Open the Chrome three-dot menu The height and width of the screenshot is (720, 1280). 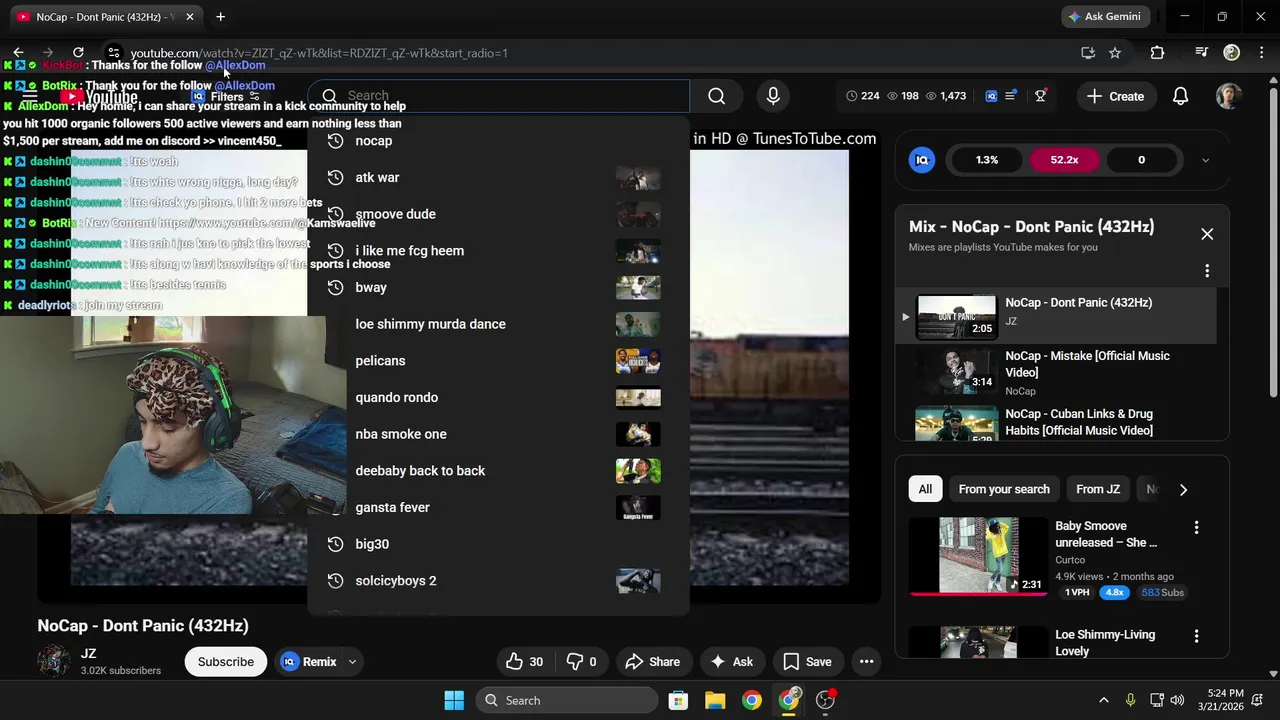pyautogui.click(x=1261, y=53)
